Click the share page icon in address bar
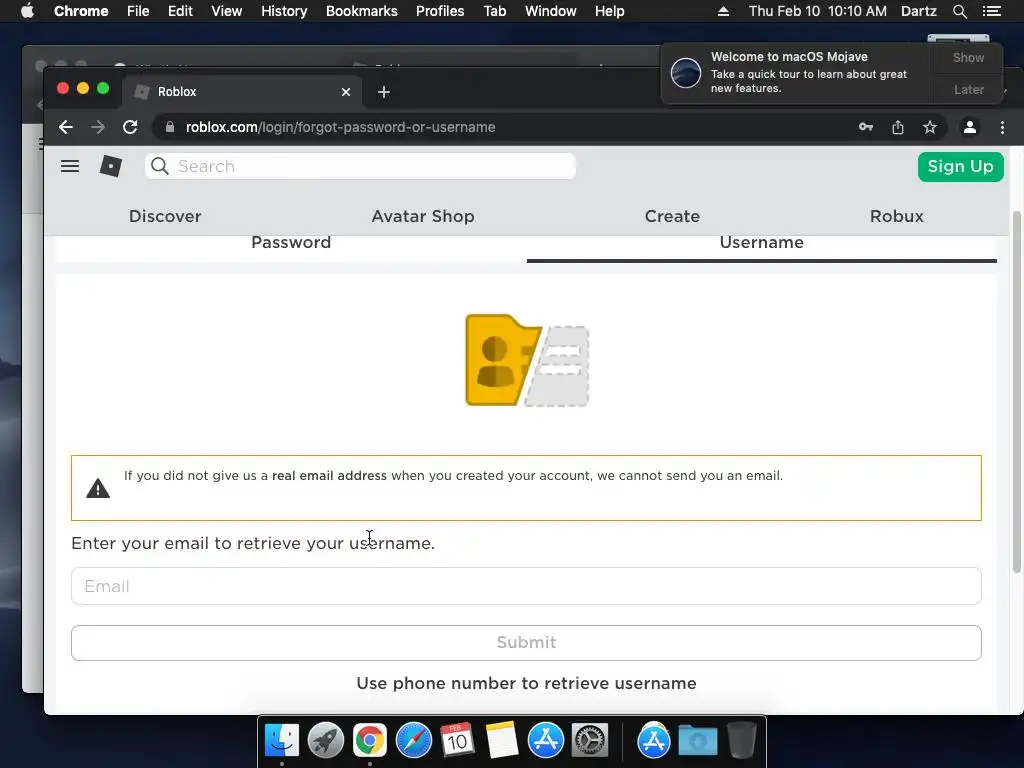Screen dimensions: 1024x768 pos(898,127)
